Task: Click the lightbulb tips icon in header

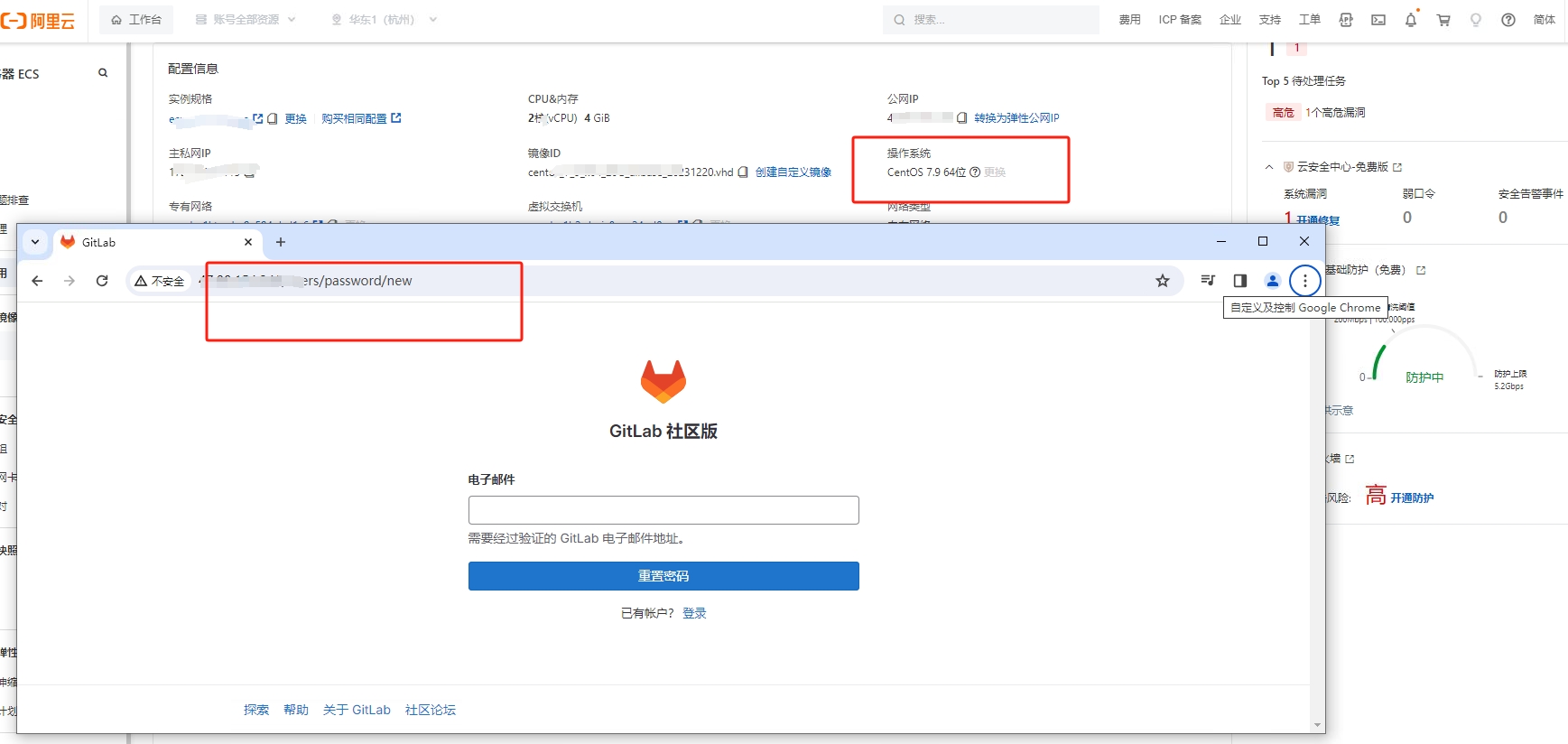Action: pos(1476,20)
